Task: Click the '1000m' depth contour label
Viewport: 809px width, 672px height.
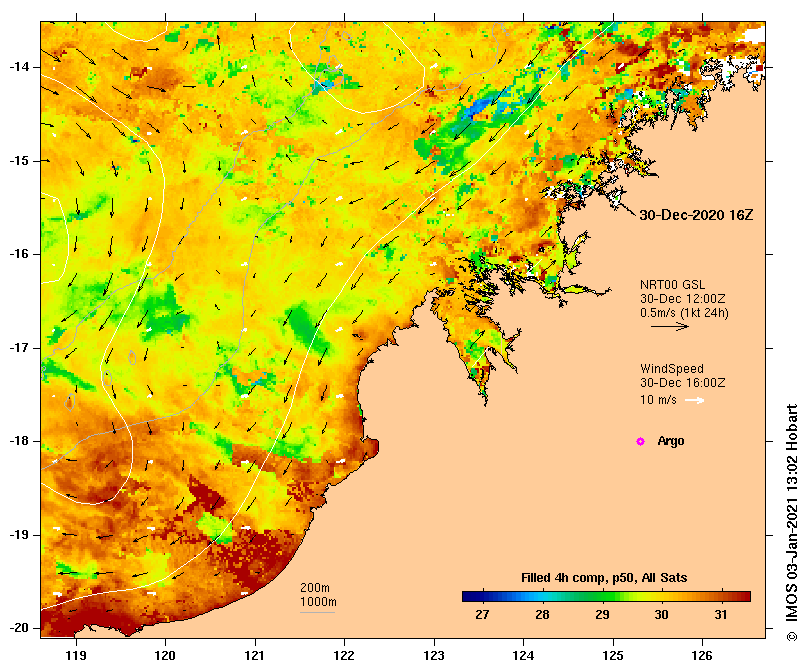Action: 318,602
